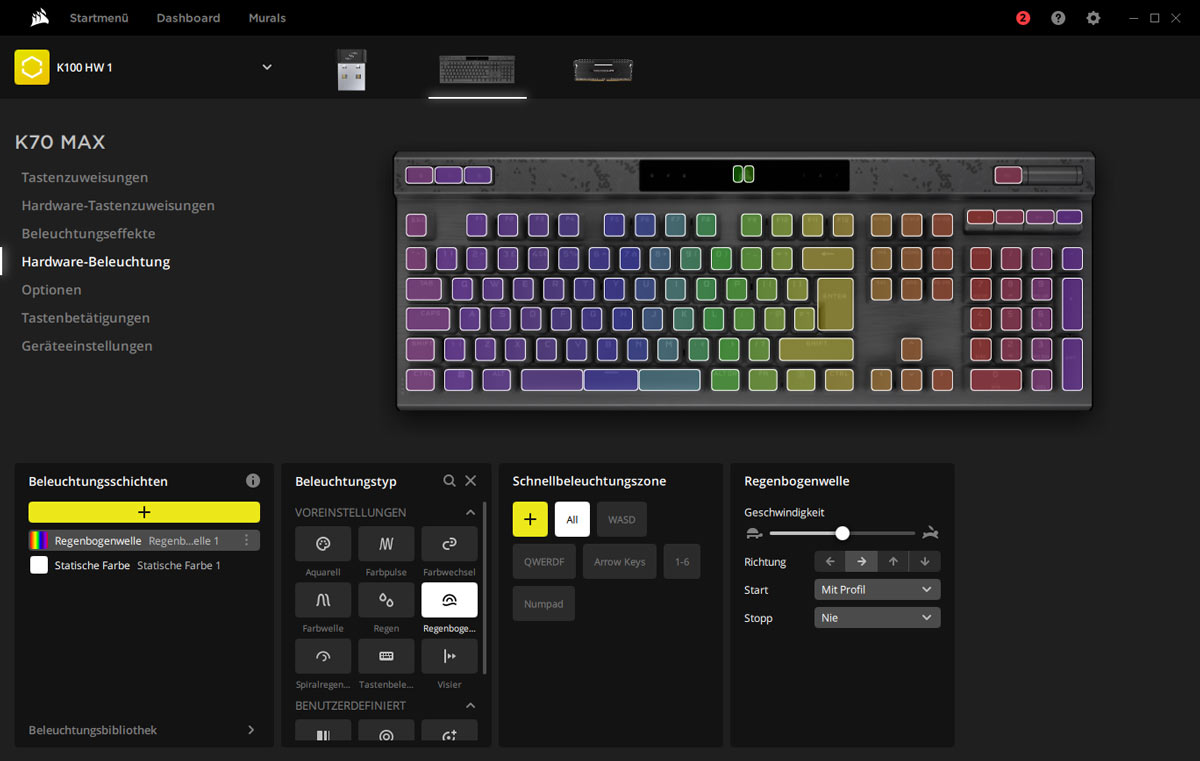Click the Beleuchtungstyp panel scrollbar
The image size is (1200, 761).
coord(485,588)
